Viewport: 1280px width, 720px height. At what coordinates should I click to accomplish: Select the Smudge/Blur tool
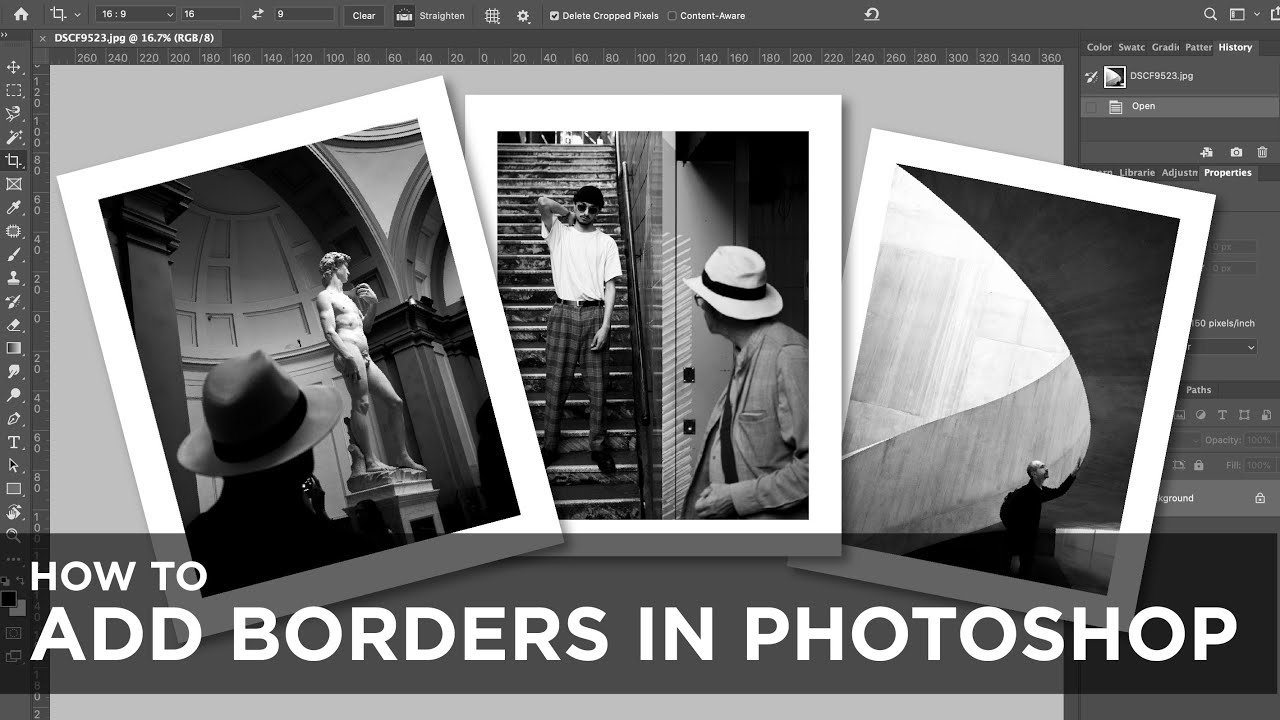click(14, 372)
